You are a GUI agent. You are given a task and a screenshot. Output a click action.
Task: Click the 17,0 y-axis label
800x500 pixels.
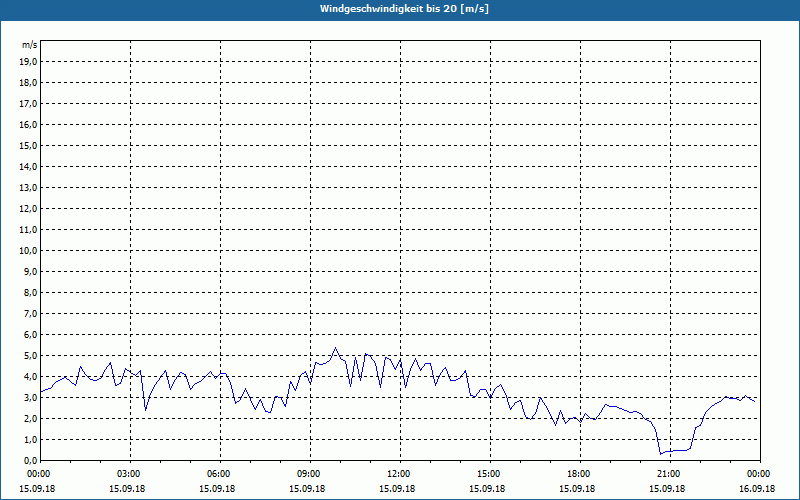click(x=28, y=104)
